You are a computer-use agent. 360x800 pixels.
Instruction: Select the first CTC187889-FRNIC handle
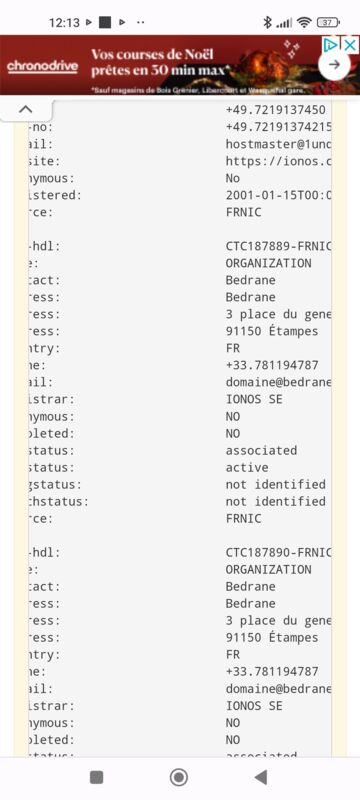278,246
